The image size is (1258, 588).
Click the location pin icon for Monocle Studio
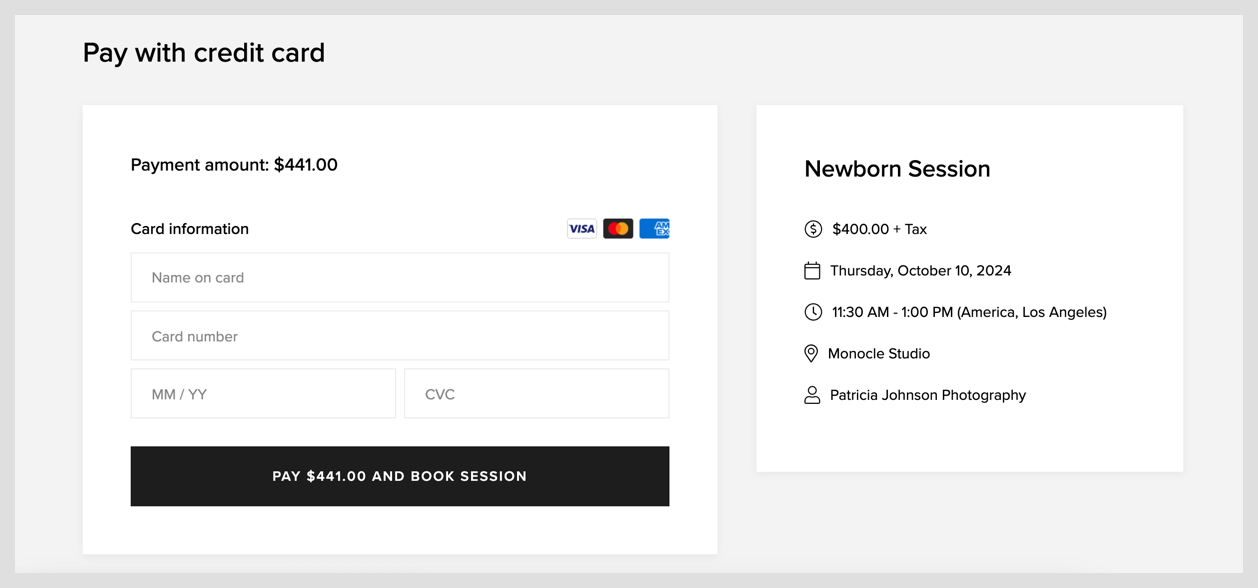(x=812, y=353)
